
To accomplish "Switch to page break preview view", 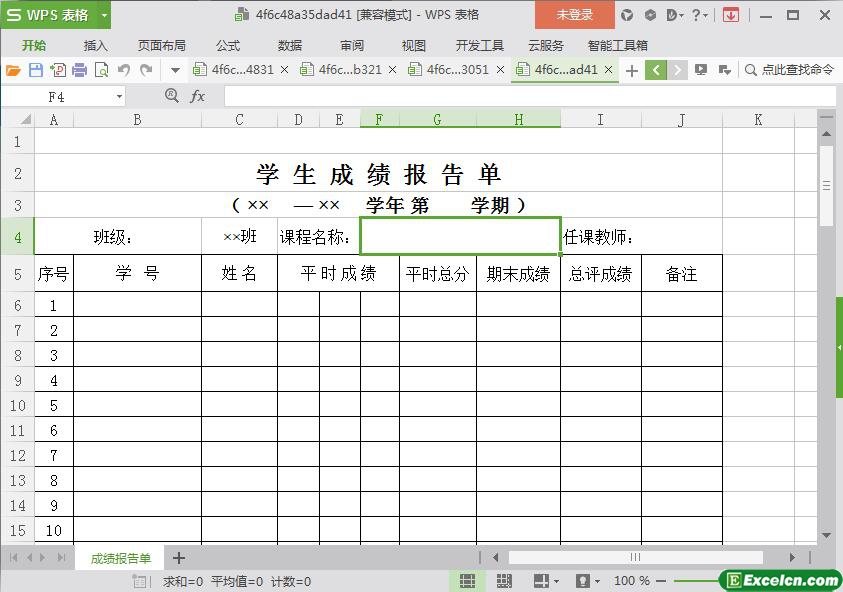I will coord(504,581).
